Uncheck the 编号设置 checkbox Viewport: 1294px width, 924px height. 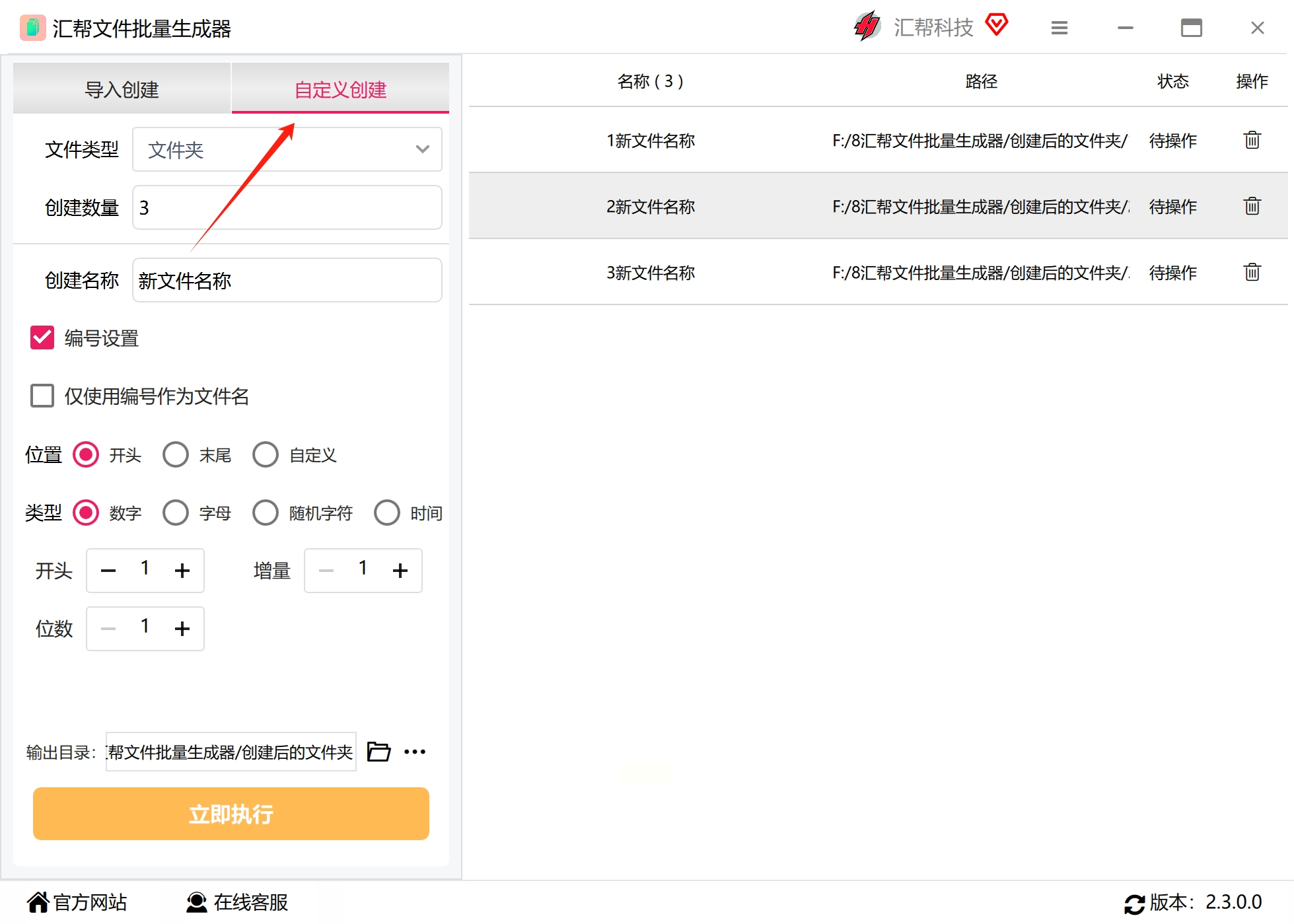pyautogui.click(x=42, y=338)
